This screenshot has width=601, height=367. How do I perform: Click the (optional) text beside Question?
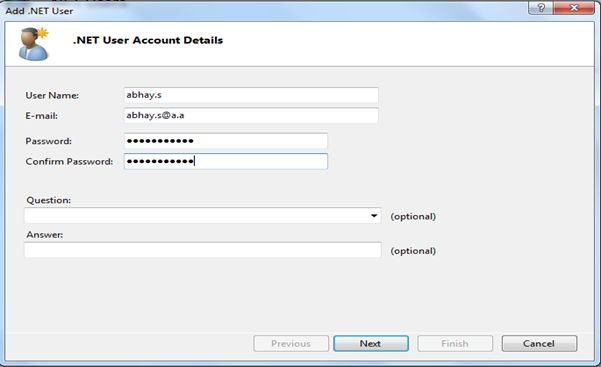coord(413,216)
